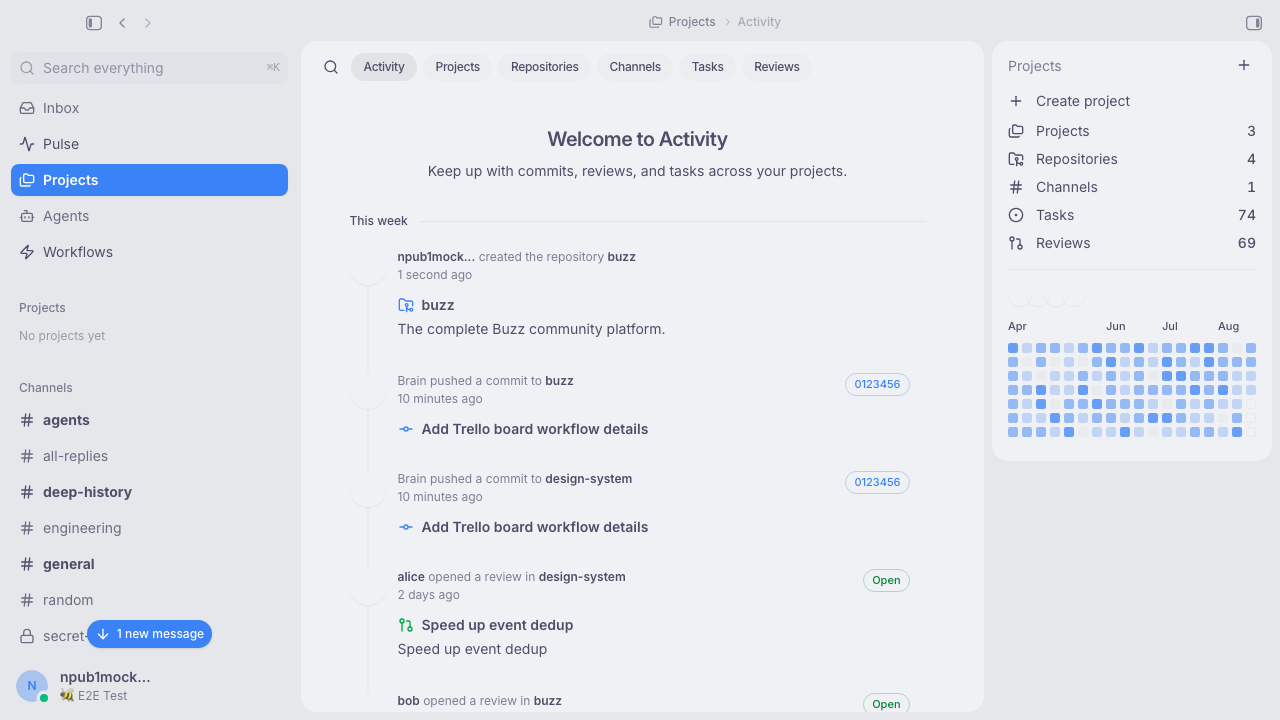Screen dimensions: 1280x720
Task: Click the commit icon of the buzz push
Action: pos(406,429)
